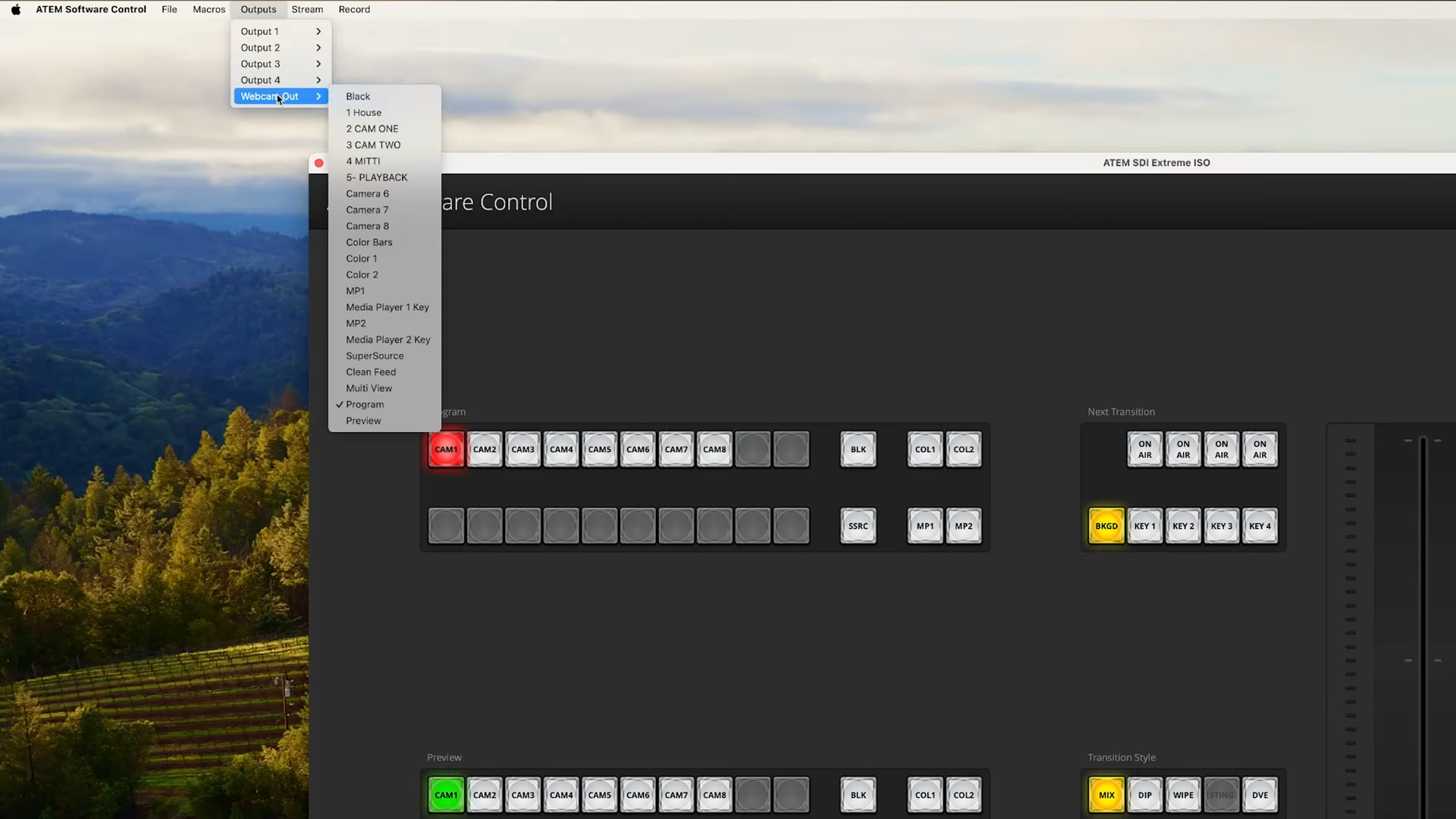
Task: Select COL2 on the Program bus
Action: tap(964, 450)
